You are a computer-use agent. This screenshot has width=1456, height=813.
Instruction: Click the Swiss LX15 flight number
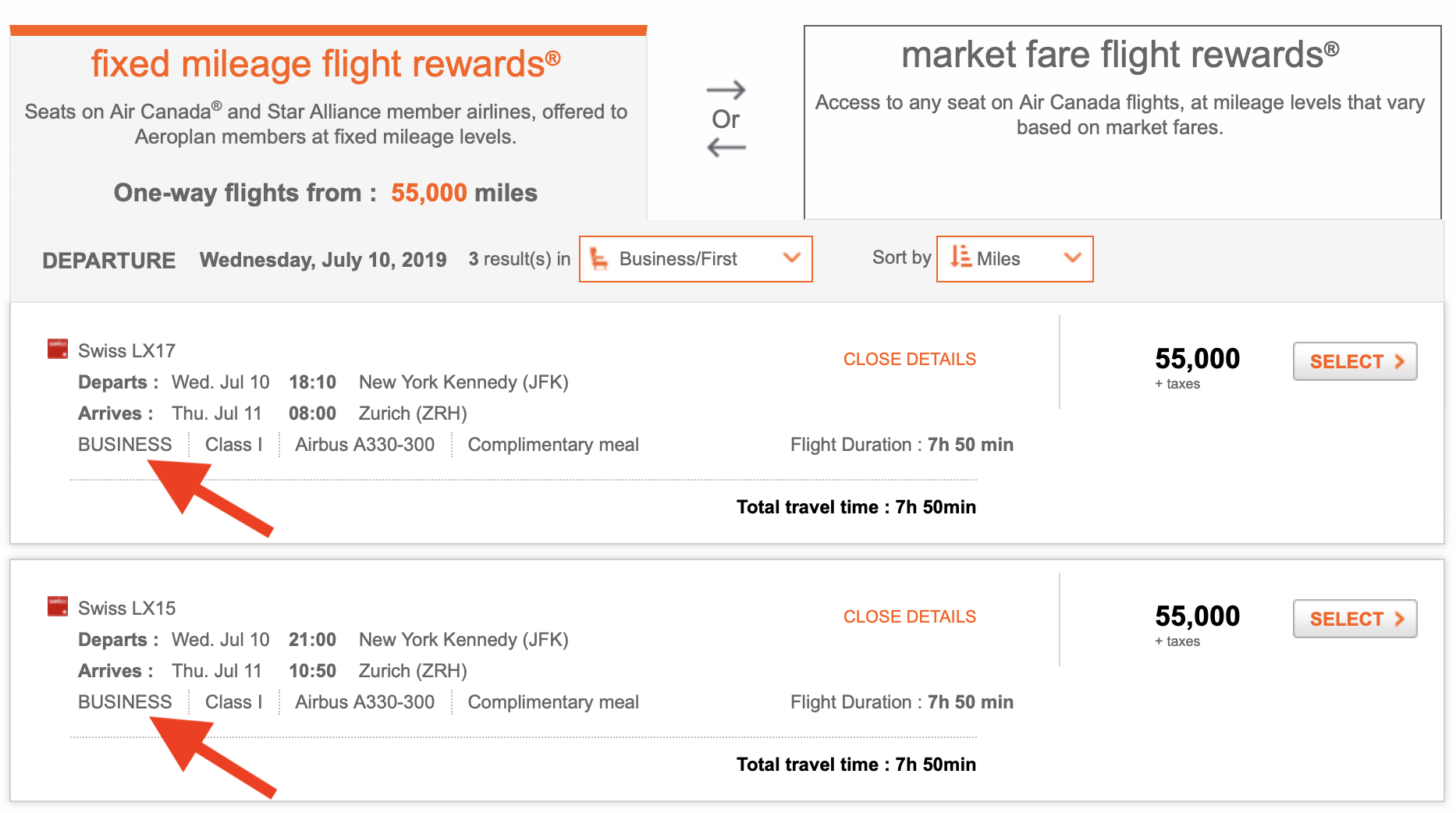click(126, 609)
